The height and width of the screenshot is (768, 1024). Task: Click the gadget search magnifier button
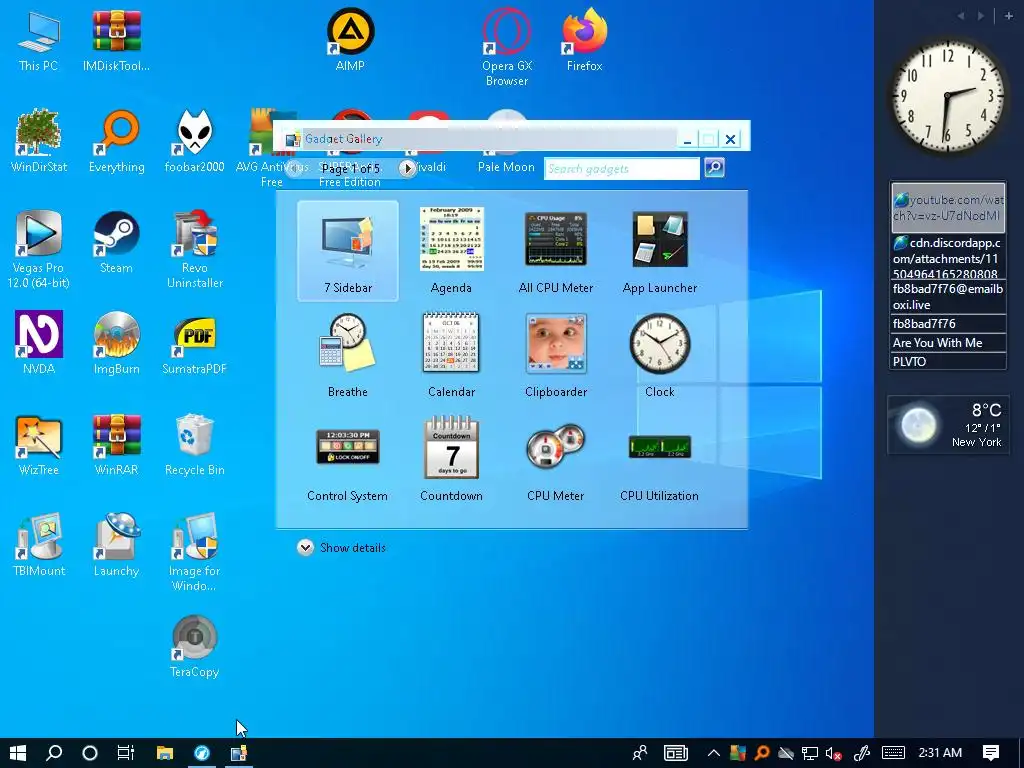click(x=714, y=168)
